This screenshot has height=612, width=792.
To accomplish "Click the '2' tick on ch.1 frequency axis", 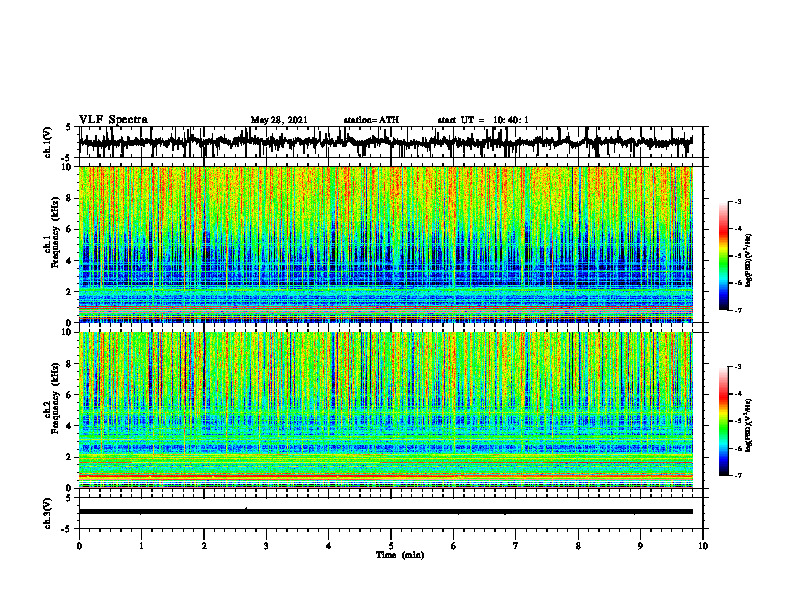I will tap(69, 291).
